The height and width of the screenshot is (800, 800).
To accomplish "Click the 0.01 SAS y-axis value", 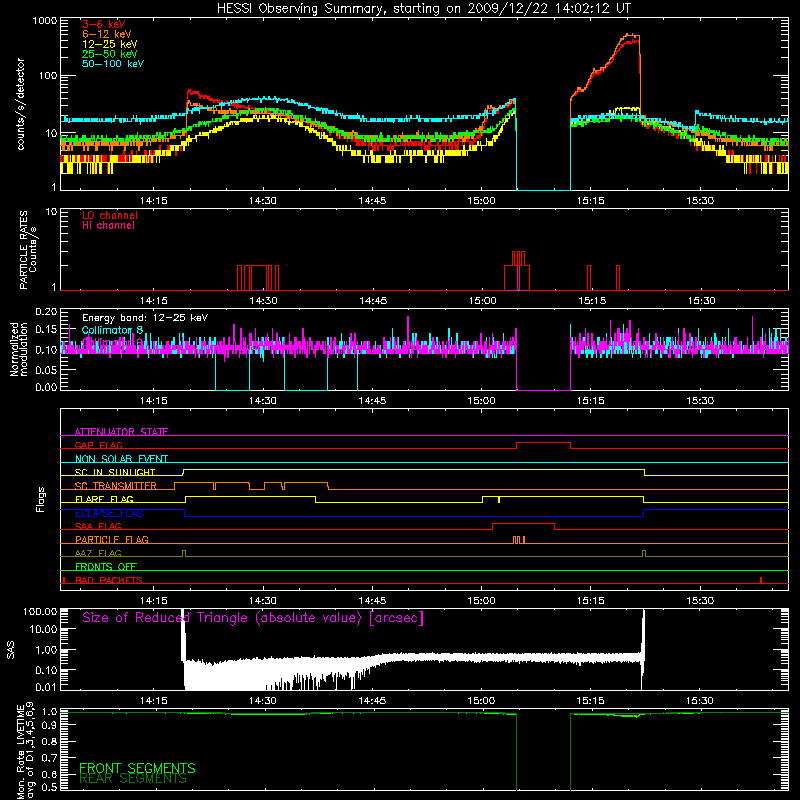I will coord(46,687).
